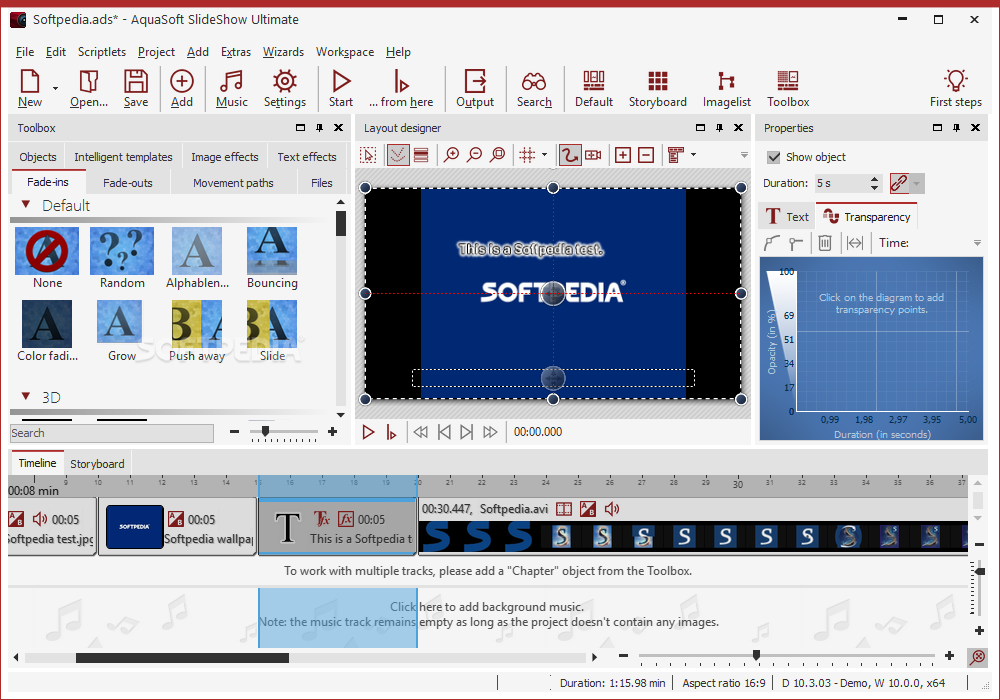Open the Layout designer toolbar overflow arrow
This screenshot has height=700, width=1000.
coord(744,155)
